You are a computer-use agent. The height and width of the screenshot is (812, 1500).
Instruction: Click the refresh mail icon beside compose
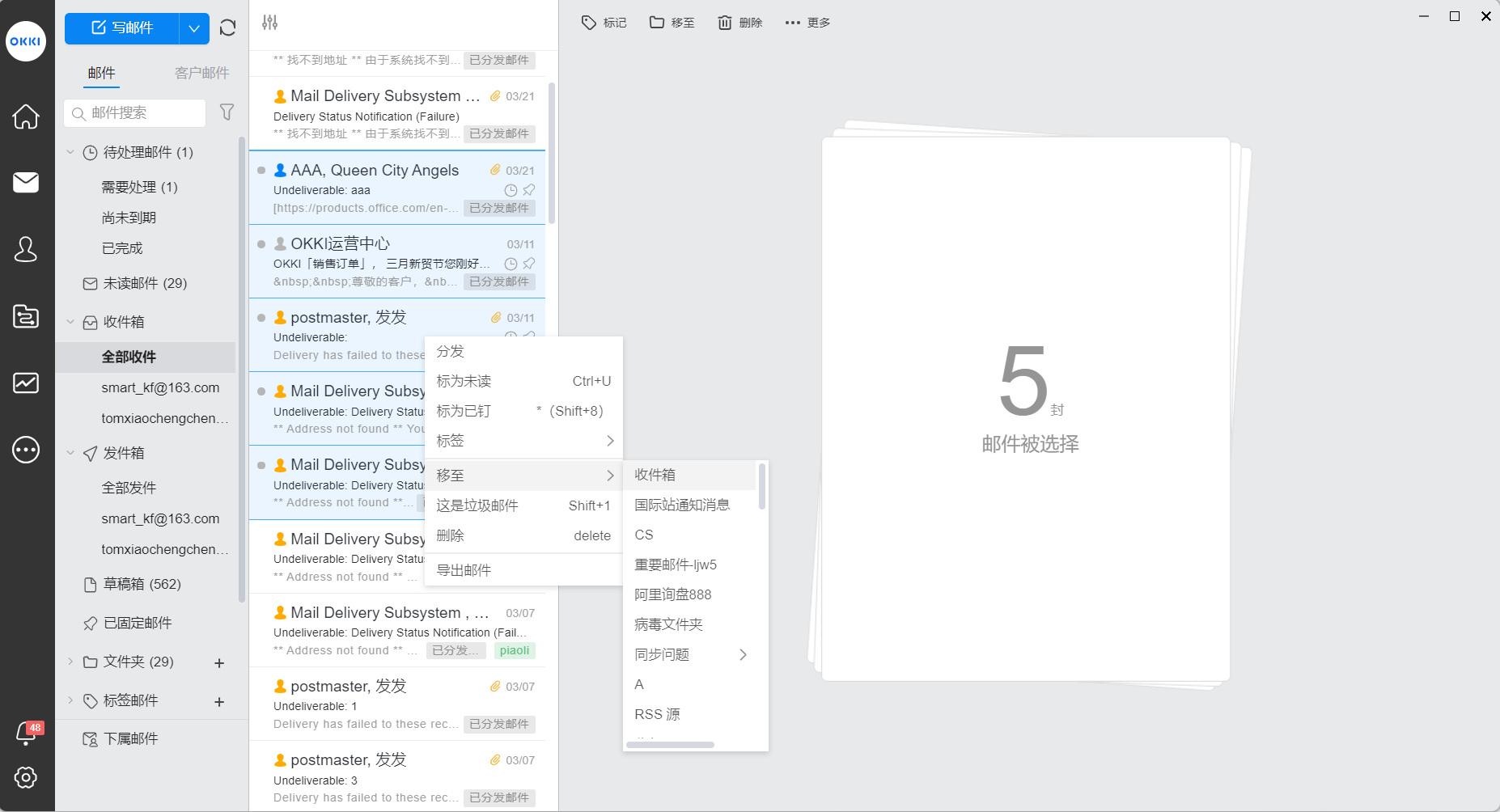pyautogui.click(x=228, y=27)
